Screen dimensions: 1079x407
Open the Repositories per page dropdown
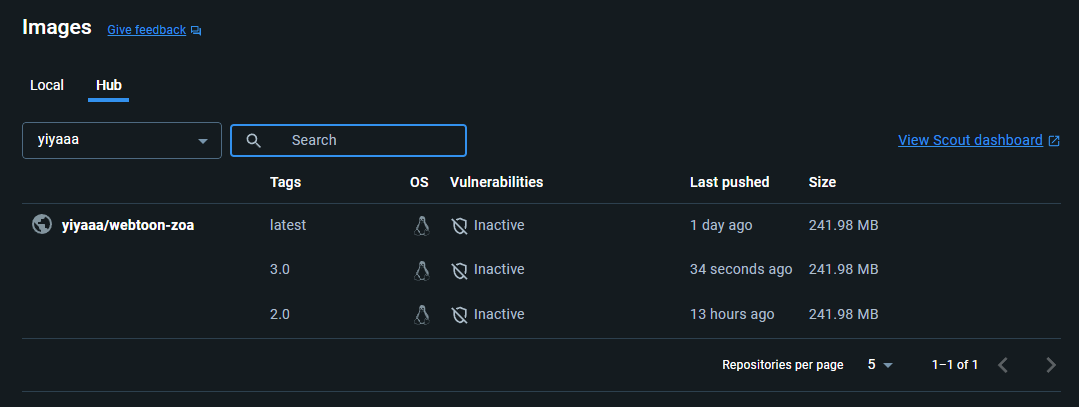880,365
